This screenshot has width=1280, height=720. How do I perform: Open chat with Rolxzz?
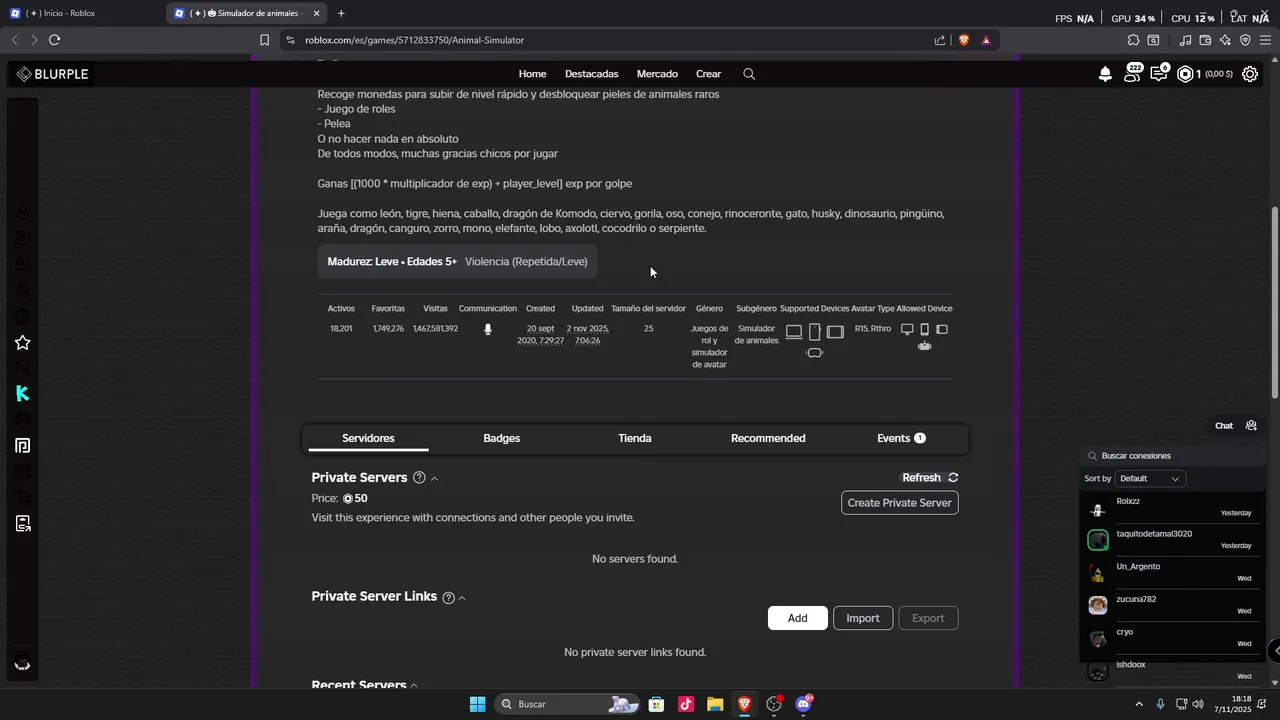point(1172,507)
